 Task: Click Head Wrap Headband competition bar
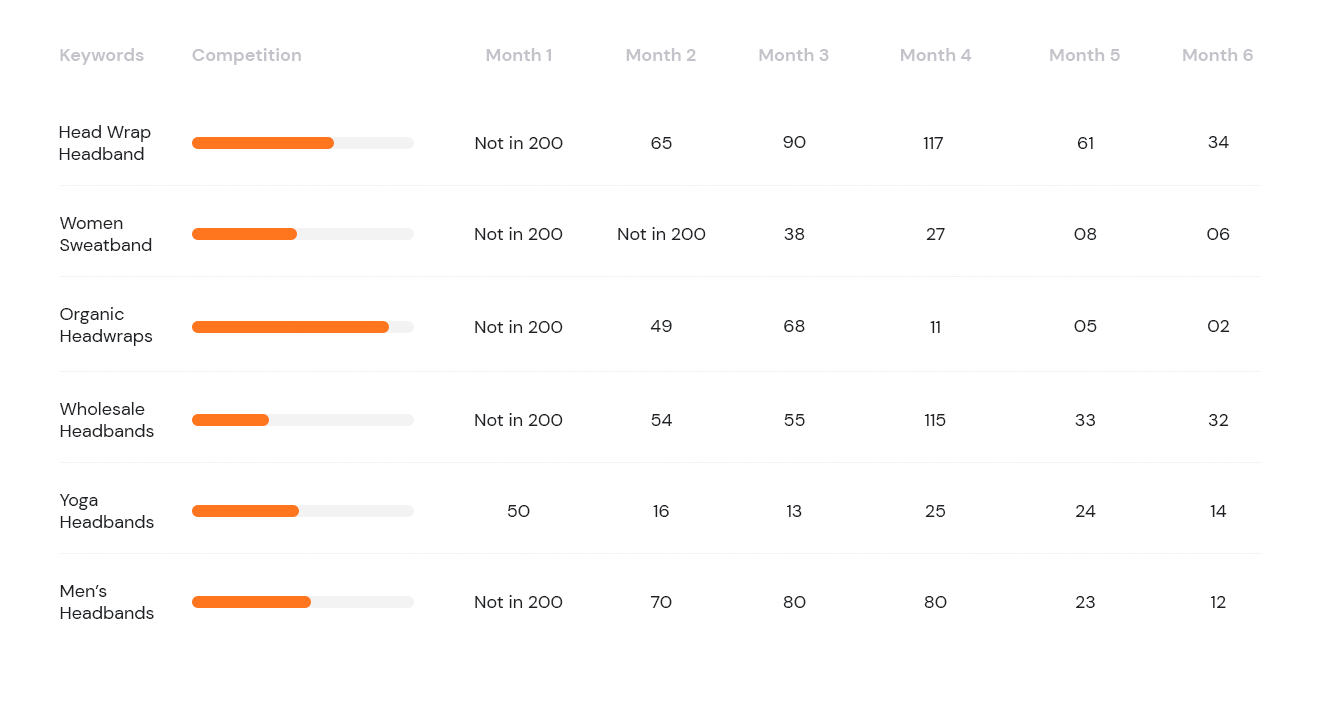[303, 143]
